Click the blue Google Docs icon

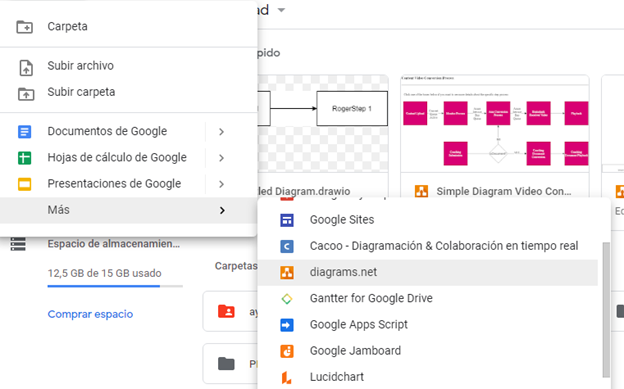25,131
